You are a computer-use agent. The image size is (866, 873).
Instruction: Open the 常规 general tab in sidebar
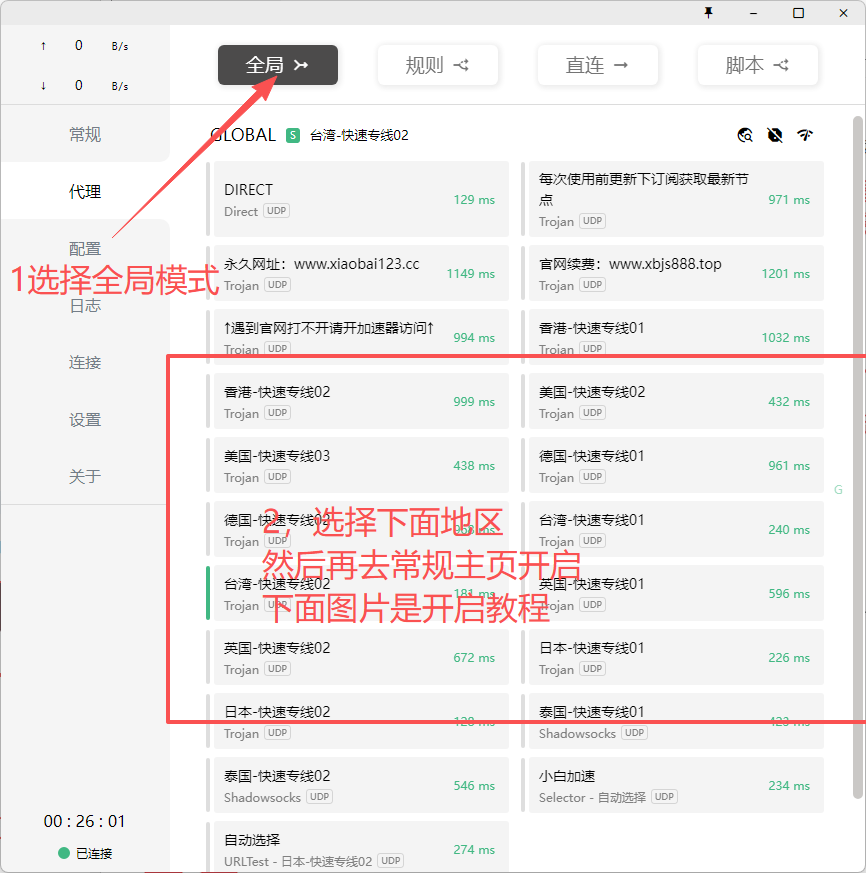85,135
